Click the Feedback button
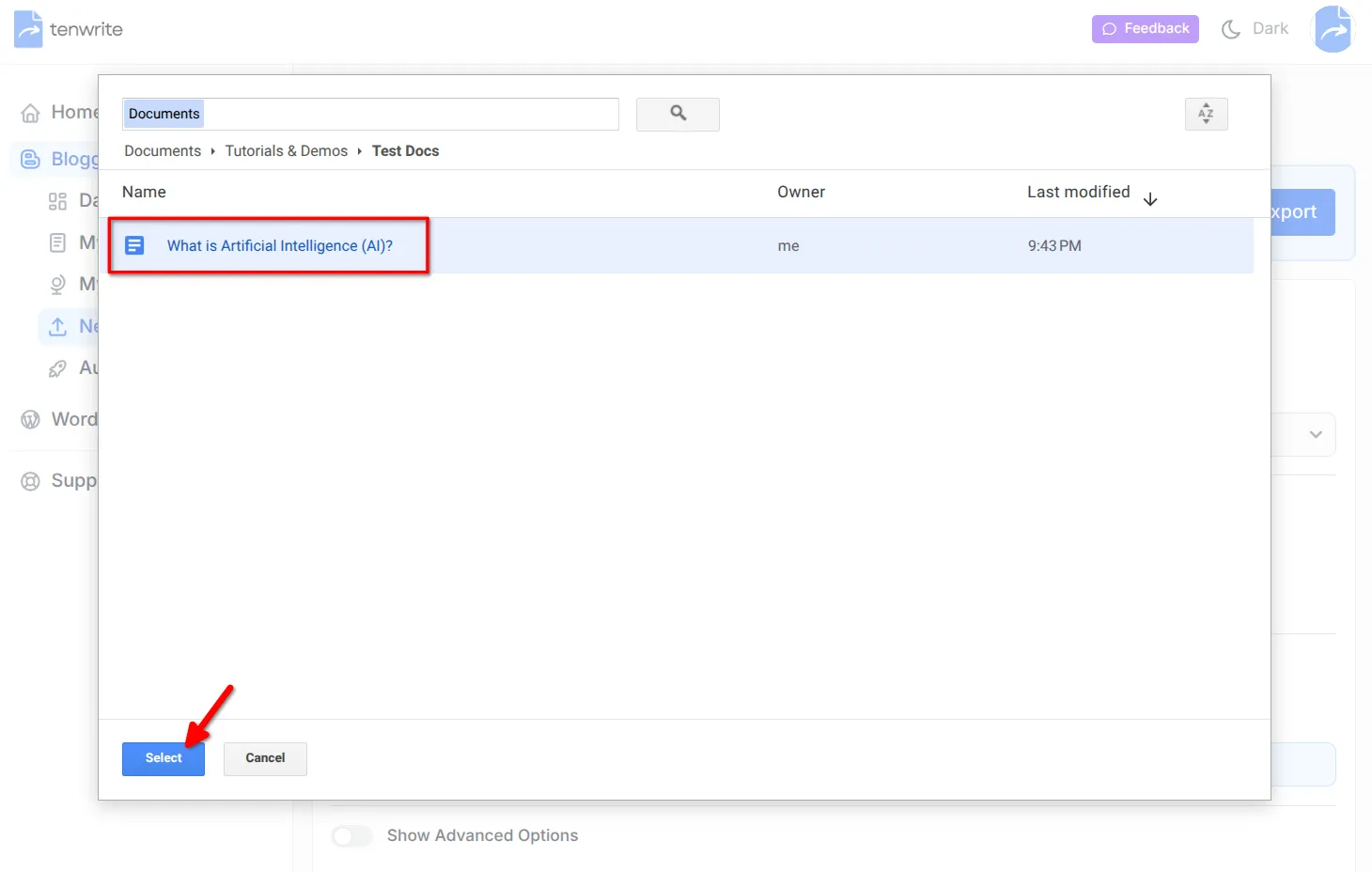The image size is (1372, 872). coord(1145,28)
